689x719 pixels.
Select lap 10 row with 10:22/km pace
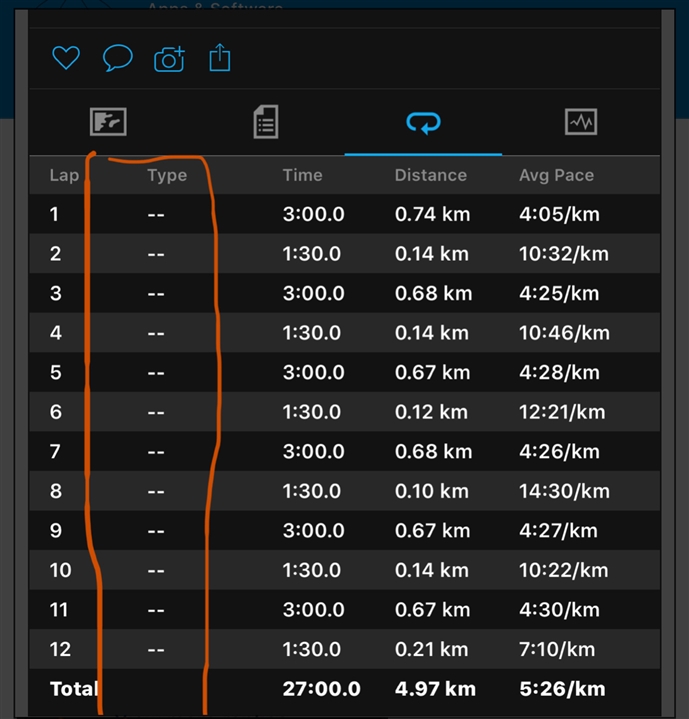click(345, 570)
